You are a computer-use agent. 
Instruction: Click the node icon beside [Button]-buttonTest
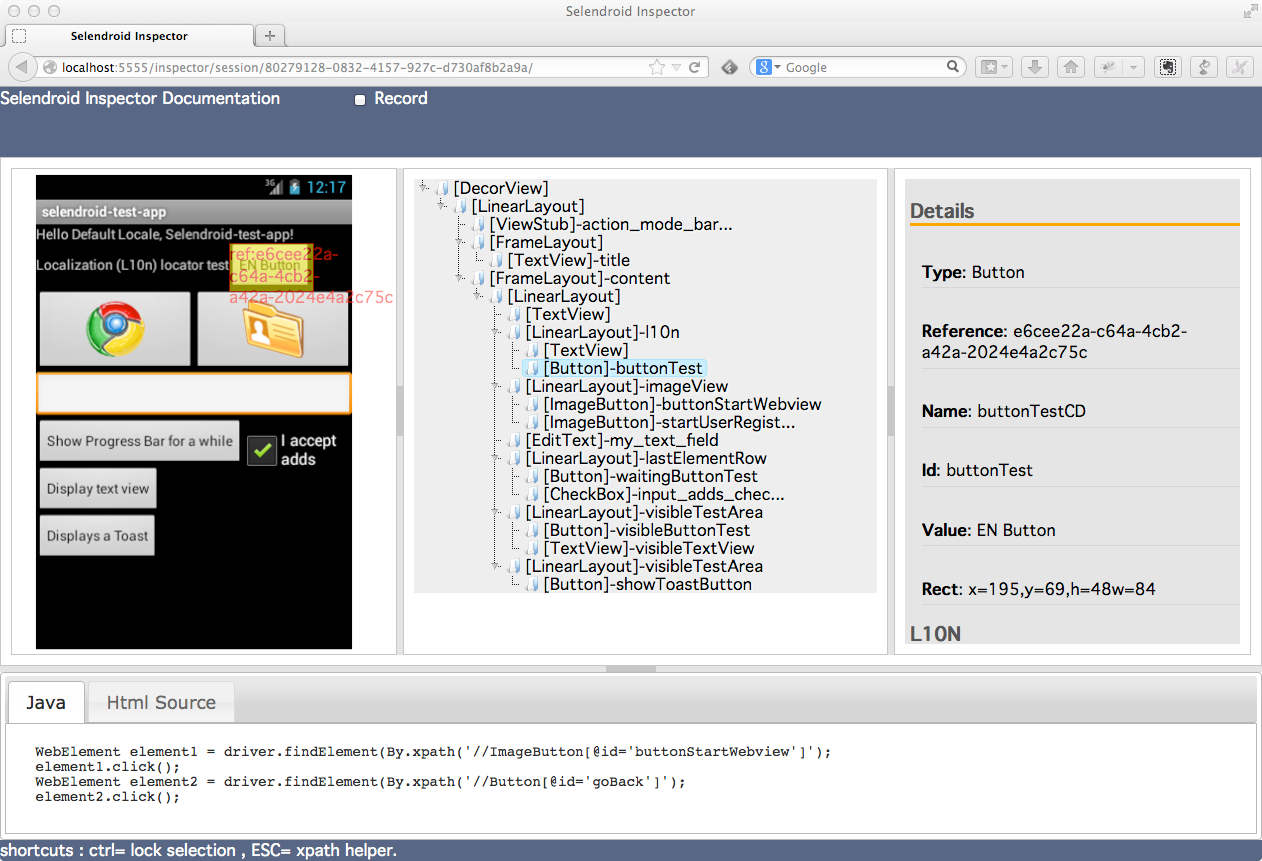point(532,368)
